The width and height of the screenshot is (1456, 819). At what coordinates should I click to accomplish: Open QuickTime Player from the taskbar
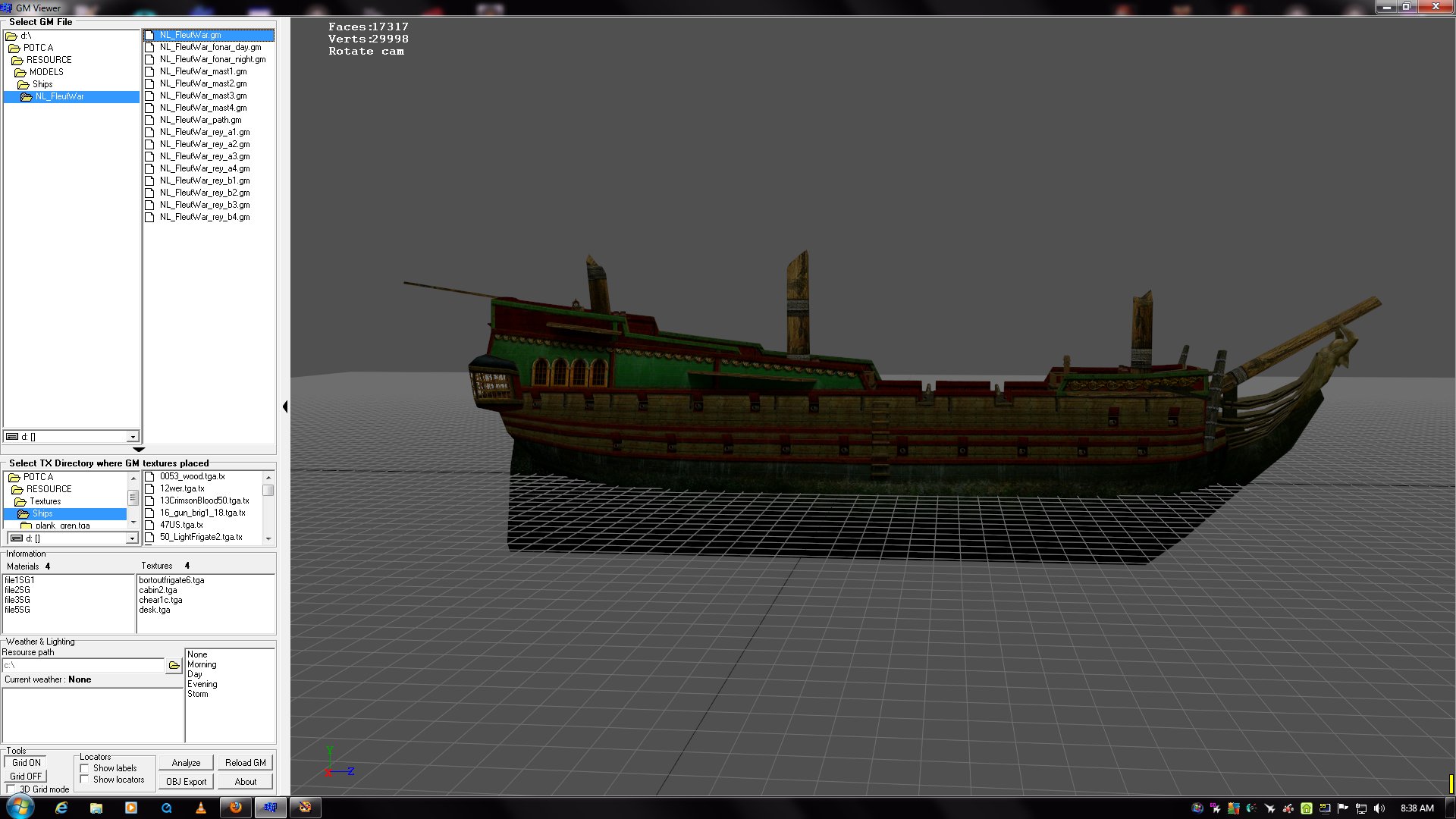[166, 808]
